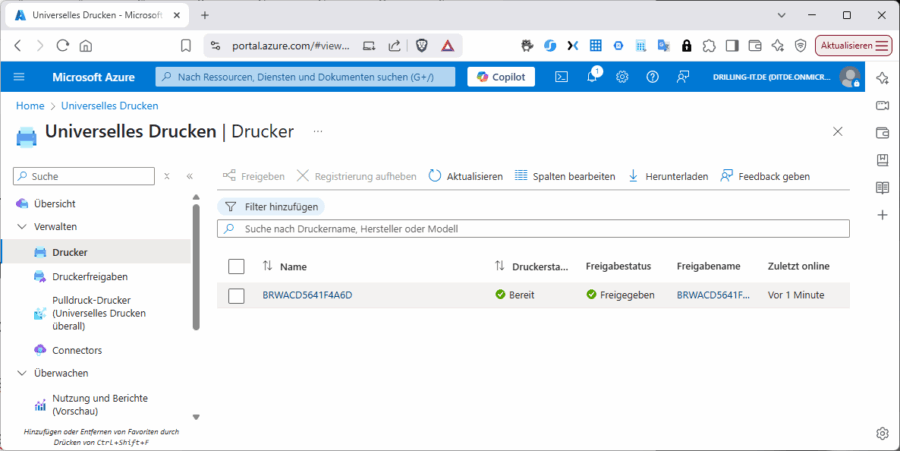Image resolution: width=900 pixels, height=451 pixels.
Task: Open Spalten bearbeiten column editor
Action: (565, 176)
